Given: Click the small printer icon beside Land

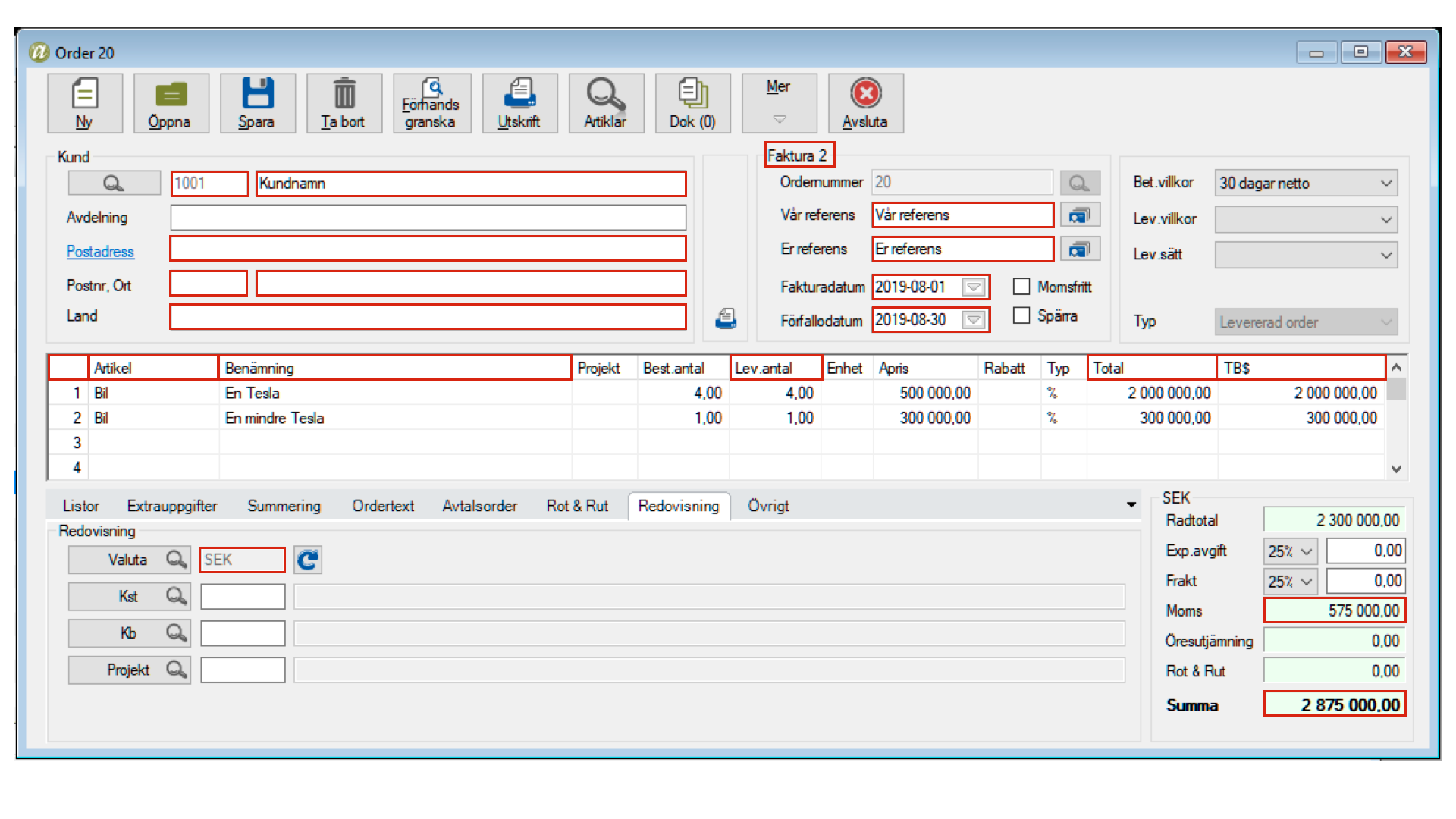Looking at the screenshot, I should pyautogui.click(x=726, y=319).
